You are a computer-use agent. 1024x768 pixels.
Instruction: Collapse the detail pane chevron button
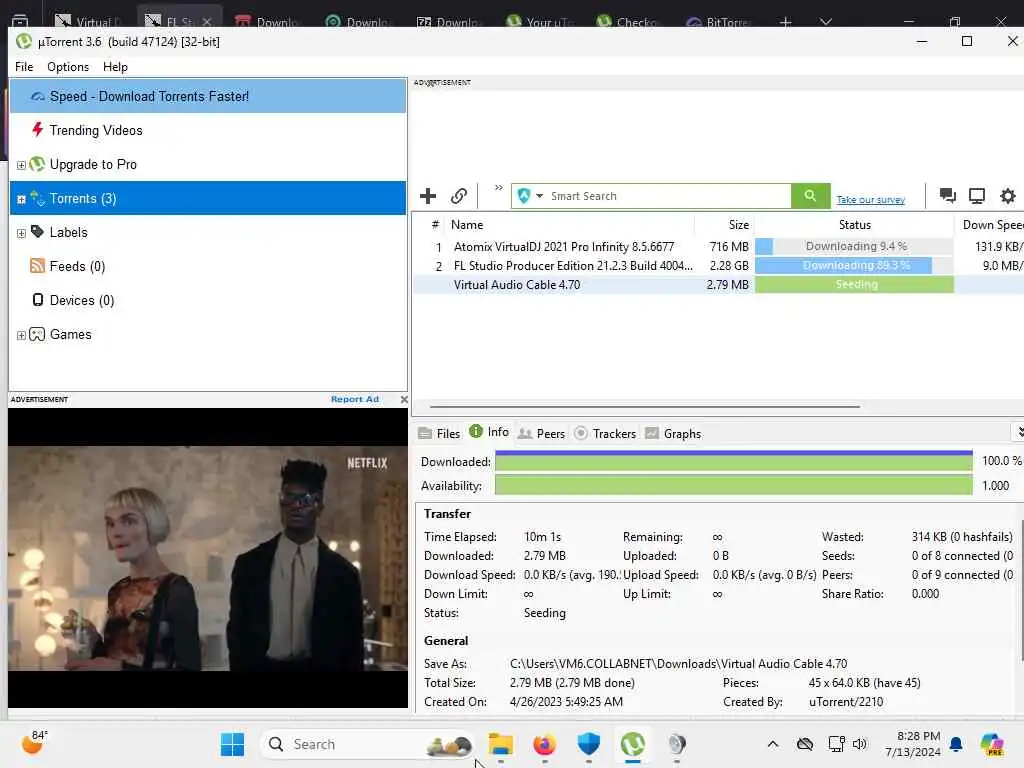tap(1019, 432)
